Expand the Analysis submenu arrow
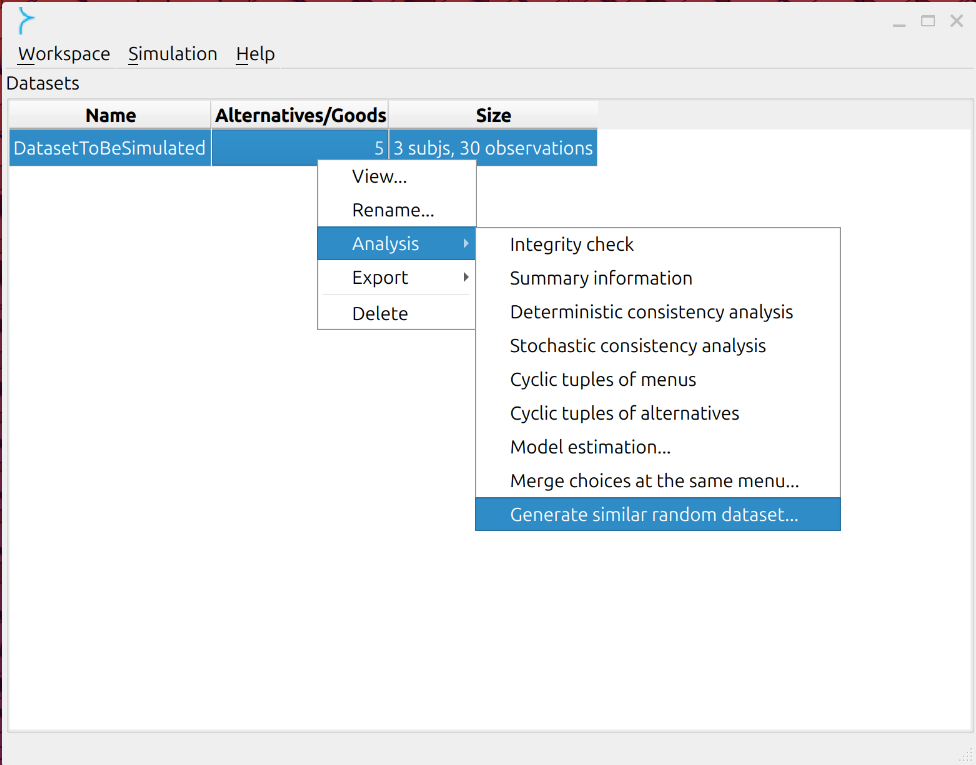The image size is (976, 765). point(466,244)
